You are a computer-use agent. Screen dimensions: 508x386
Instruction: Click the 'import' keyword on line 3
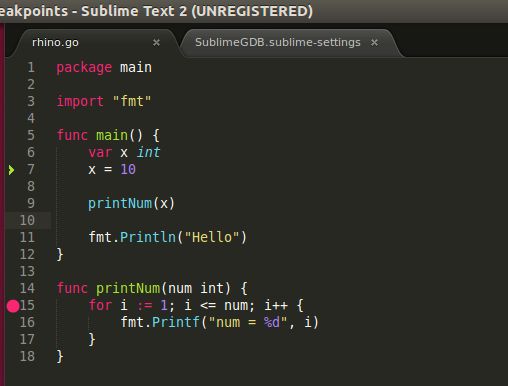[x=80, y=102]
